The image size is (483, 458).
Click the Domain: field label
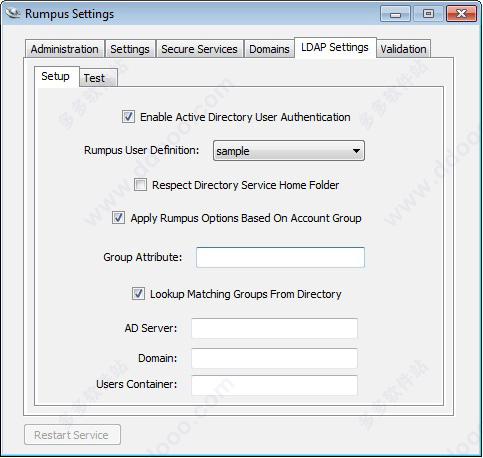(158, 358)
